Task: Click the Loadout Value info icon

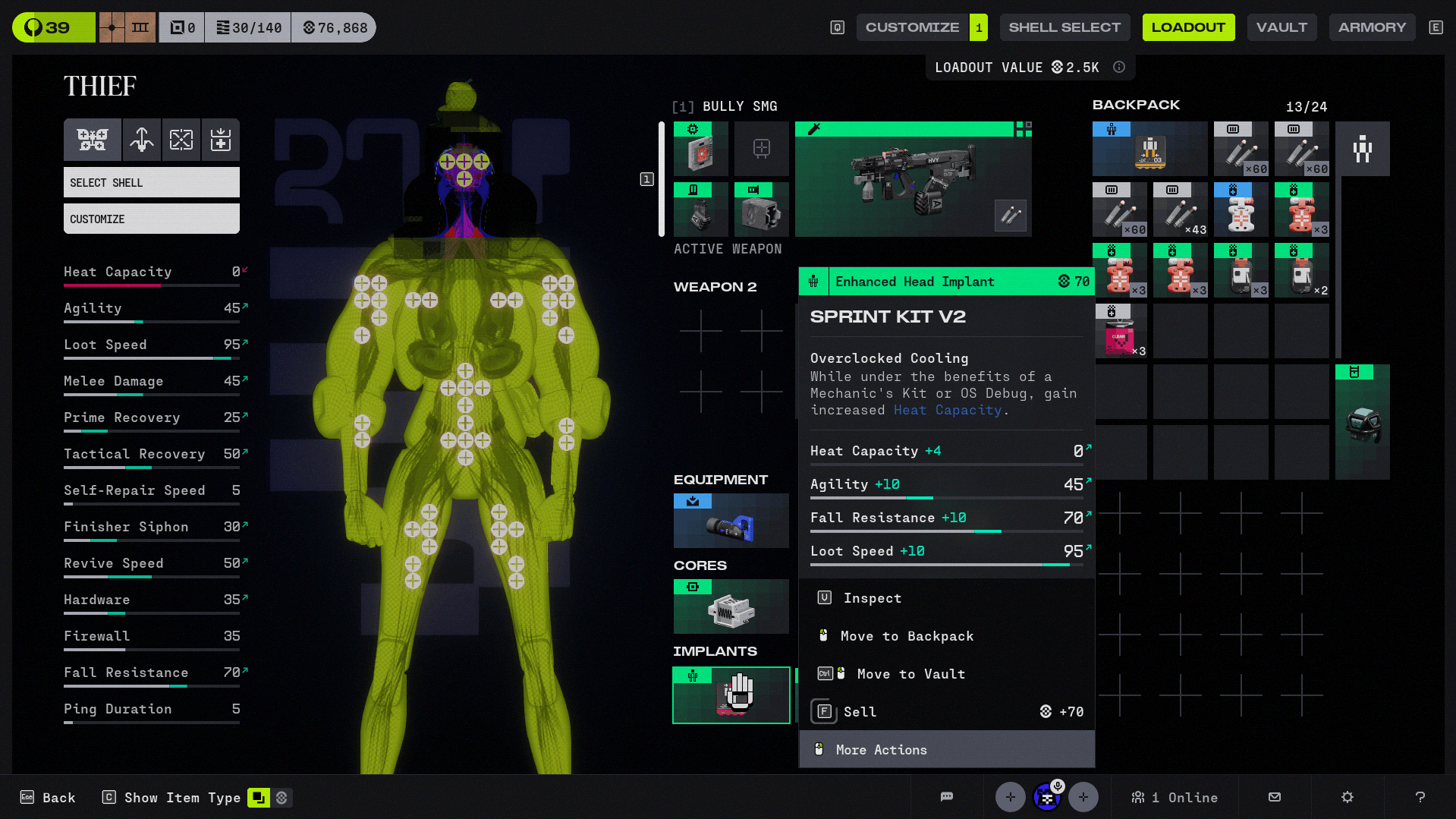Action: (1119, 68)
